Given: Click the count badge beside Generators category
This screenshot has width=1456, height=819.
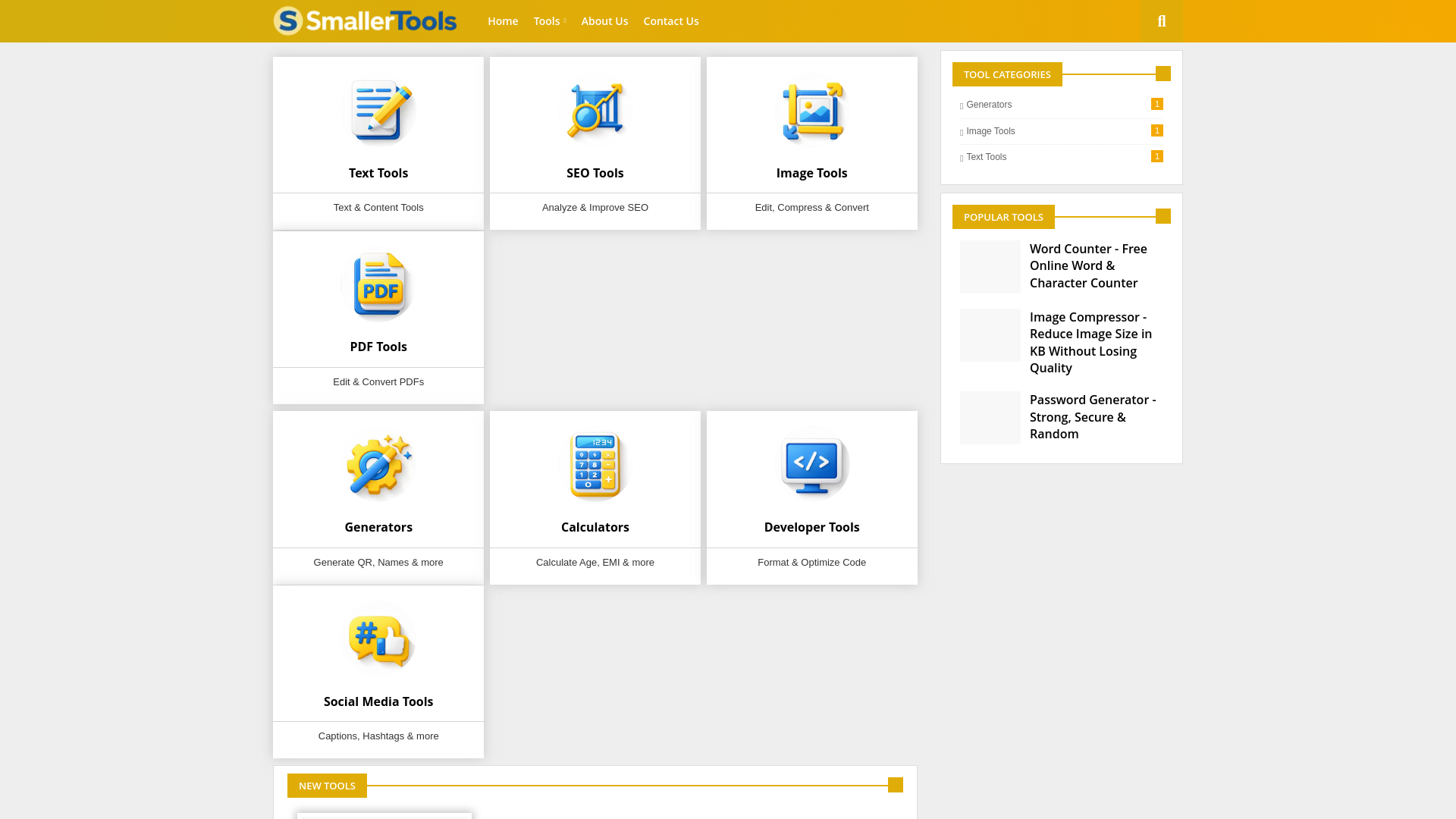Looking at the screenshot, I should point(1157,104).
